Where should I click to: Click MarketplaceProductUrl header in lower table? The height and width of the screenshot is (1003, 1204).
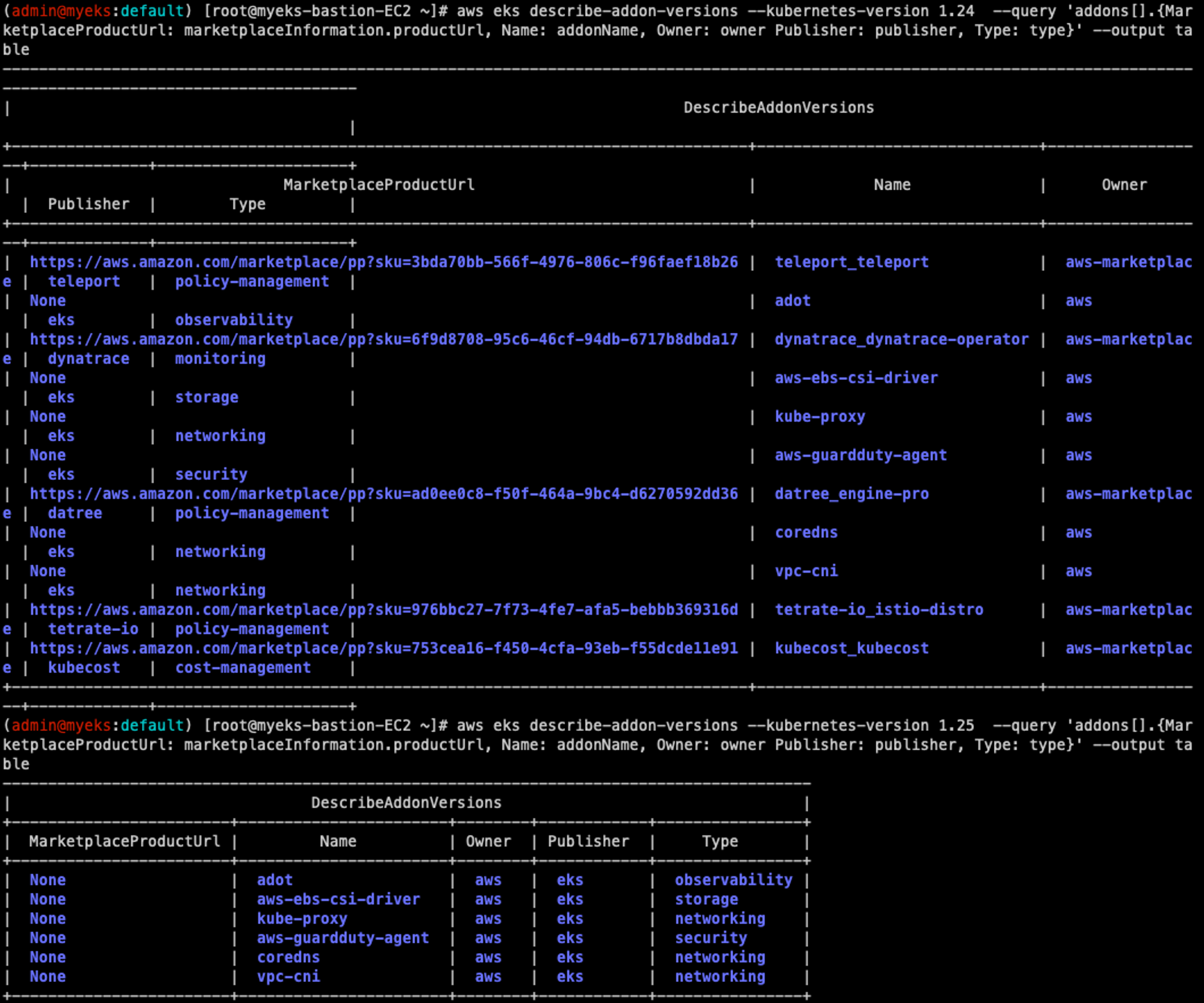tap(125, 842)
